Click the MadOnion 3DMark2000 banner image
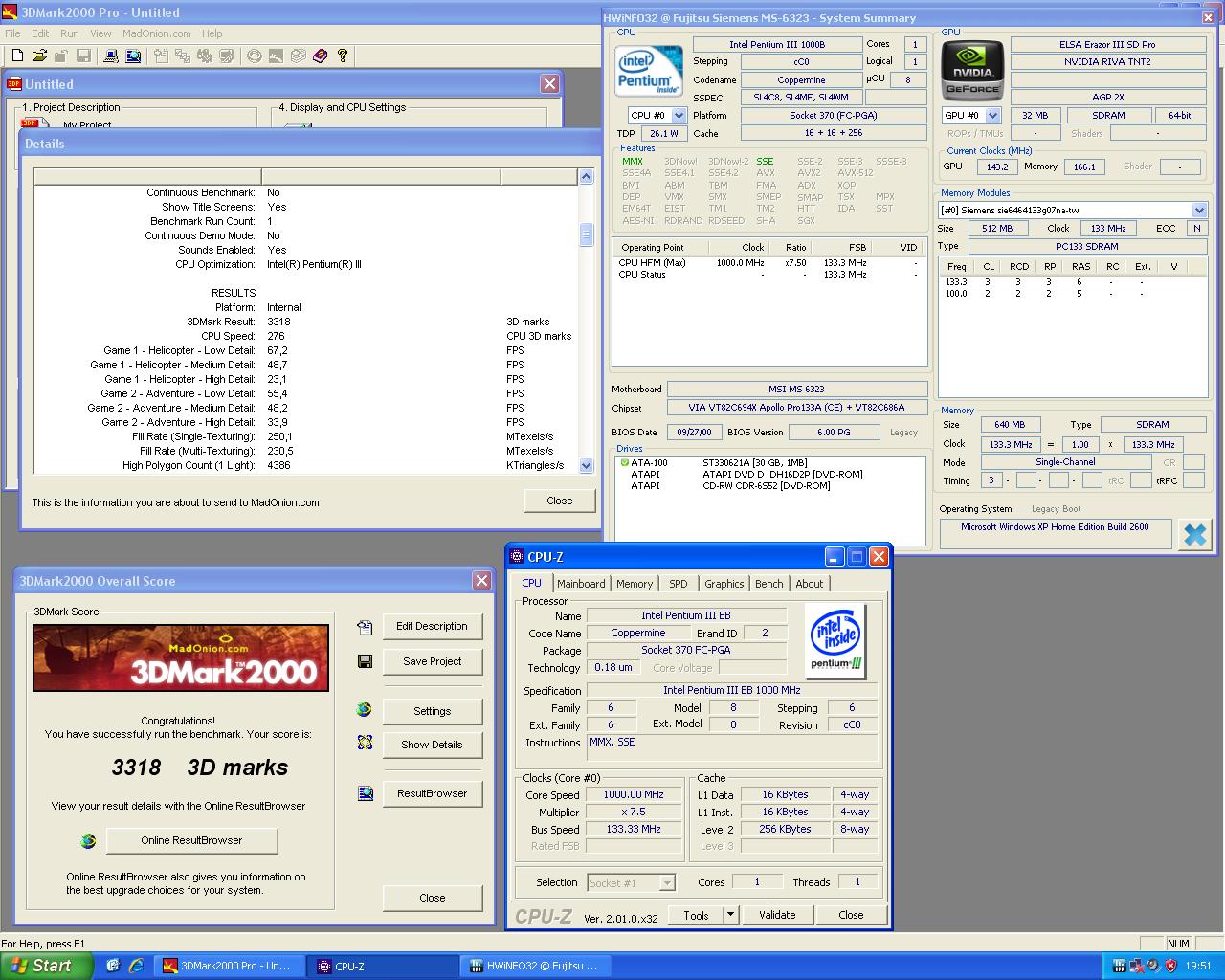 pyautogui.click(x=181, y=657)
